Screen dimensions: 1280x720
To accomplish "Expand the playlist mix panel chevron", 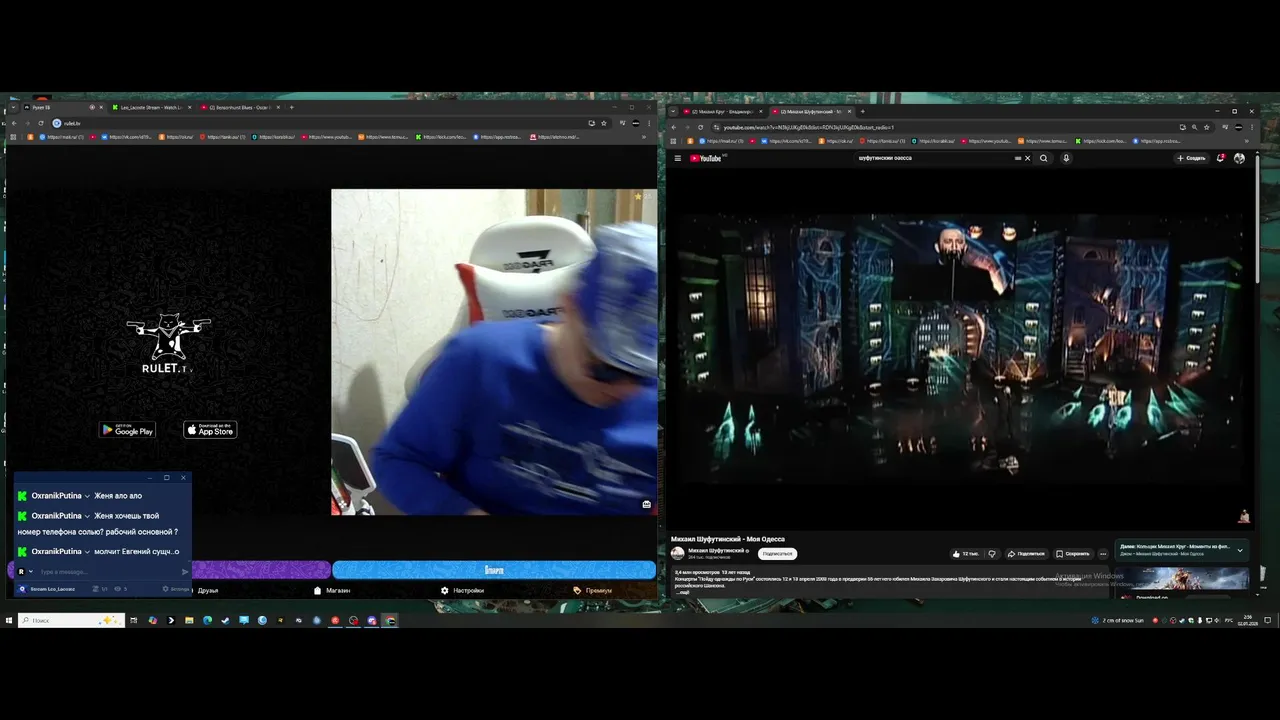I will click(1240, 550).
